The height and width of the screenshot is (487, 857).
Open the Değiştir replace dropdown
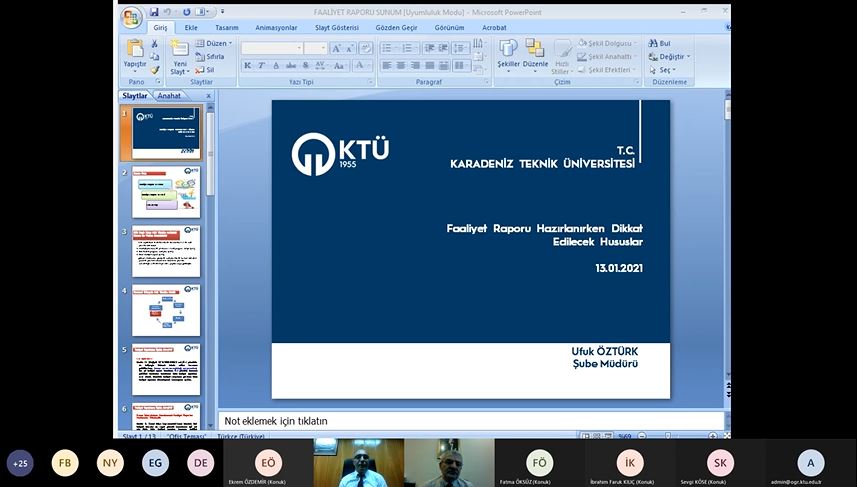coord(672,57)
